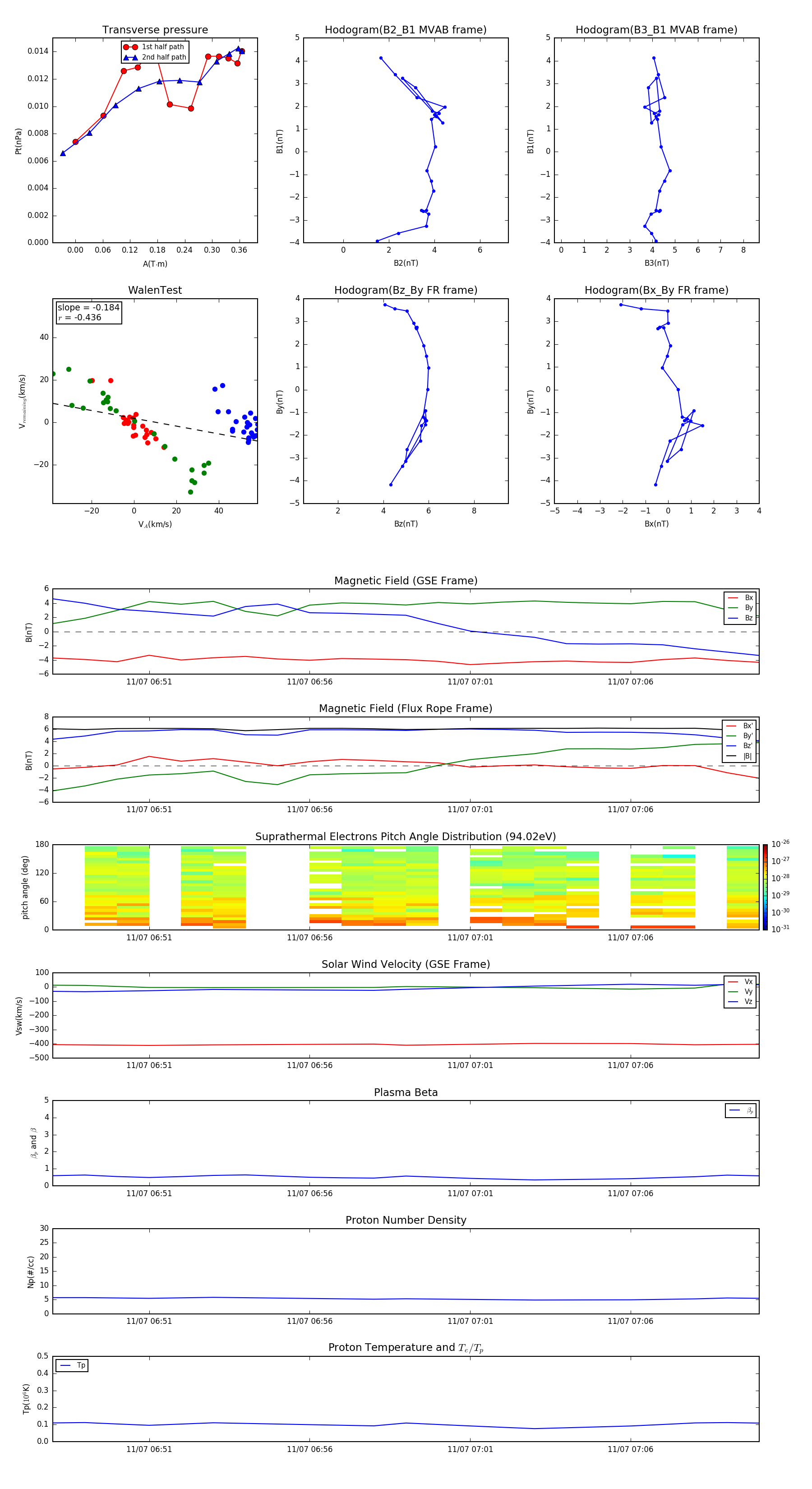The height and width of the screenshot is (1489, 812).
Task: Click the 'r = -0.436' annotation
Action: [x=80, y=317]
